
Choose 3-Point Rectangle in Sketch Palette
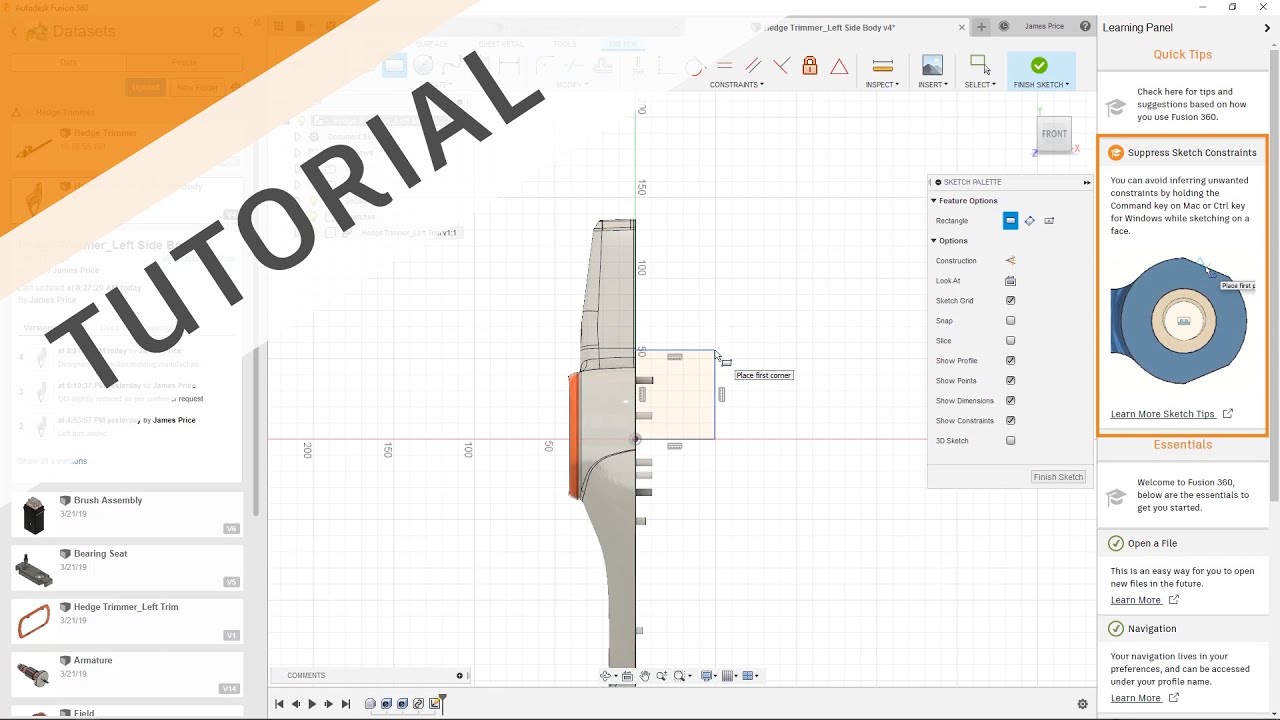[1029, 221]
